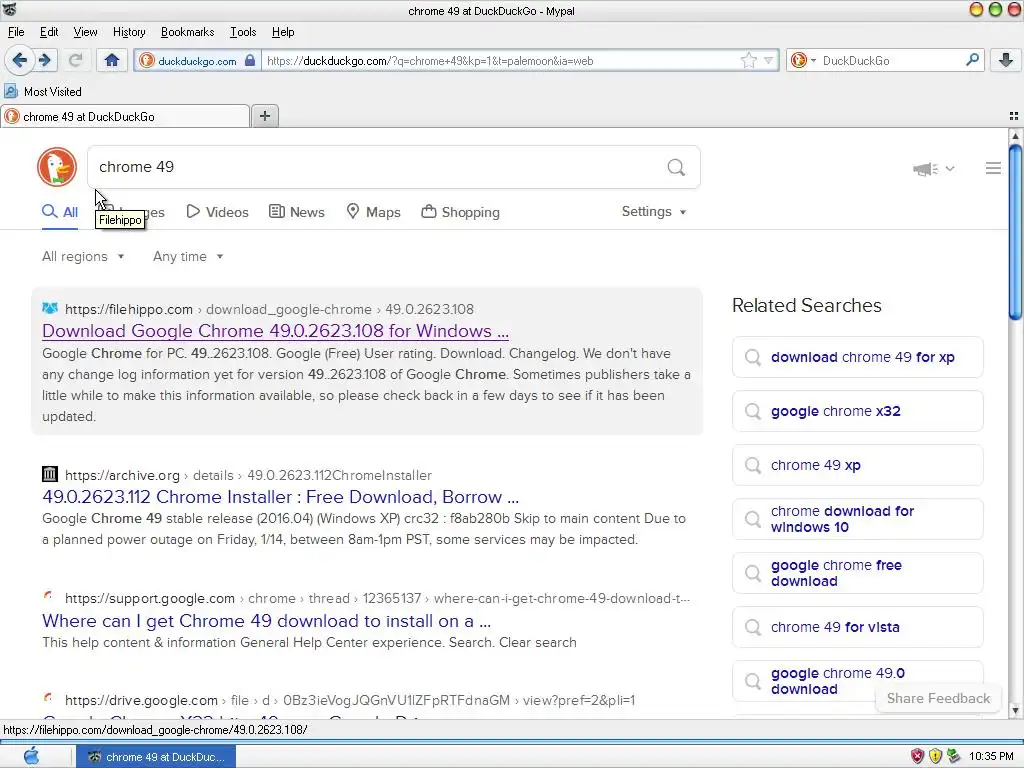Screen dimensions: 1024x768
Task: Open the 49.0.2623.112 Chrome Installer link
Action: click(281, 497)
